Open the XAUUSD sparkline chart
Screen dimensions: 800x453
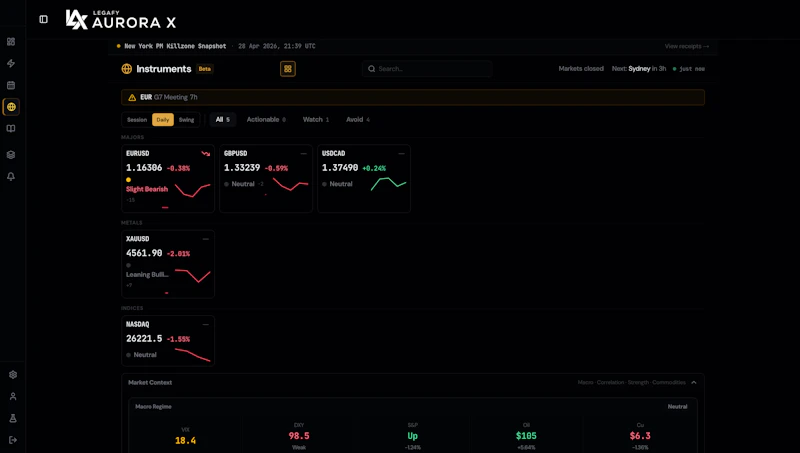[193, 275]
